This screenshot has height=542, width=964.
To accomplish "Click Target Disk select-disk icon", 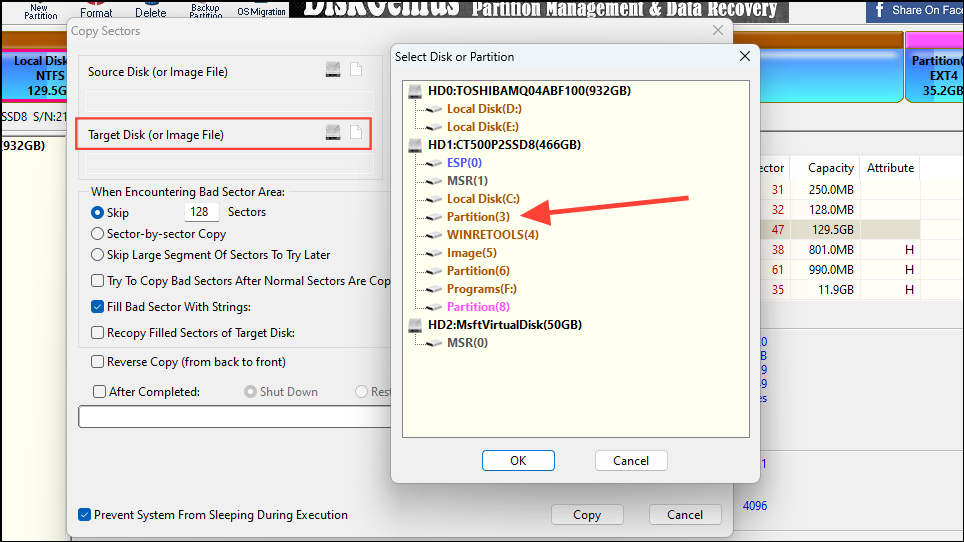I will click(333, 132).
